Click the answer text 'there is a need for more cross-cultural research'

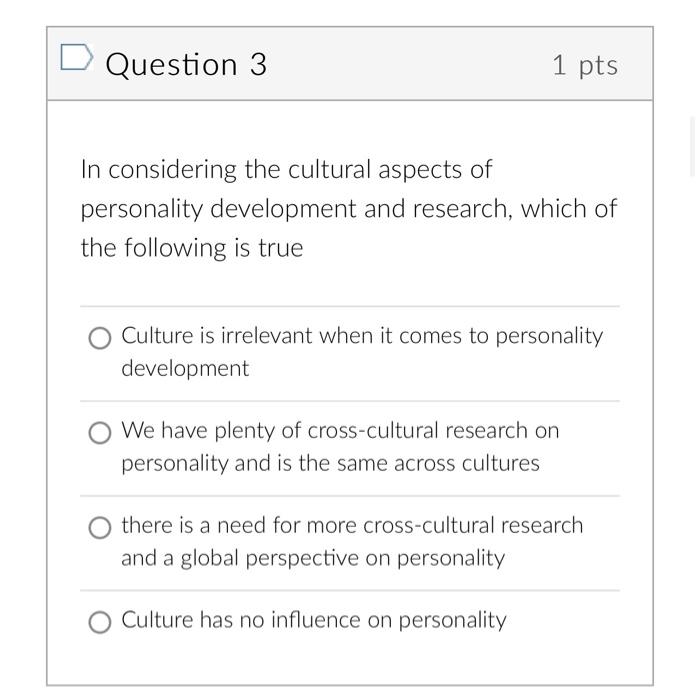coord(352,525)
